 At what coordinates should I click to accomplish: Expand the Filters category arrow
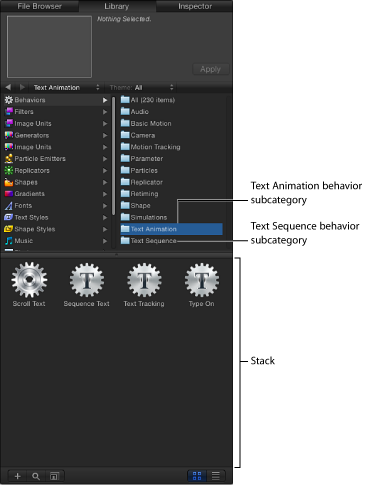click(105, 112)
